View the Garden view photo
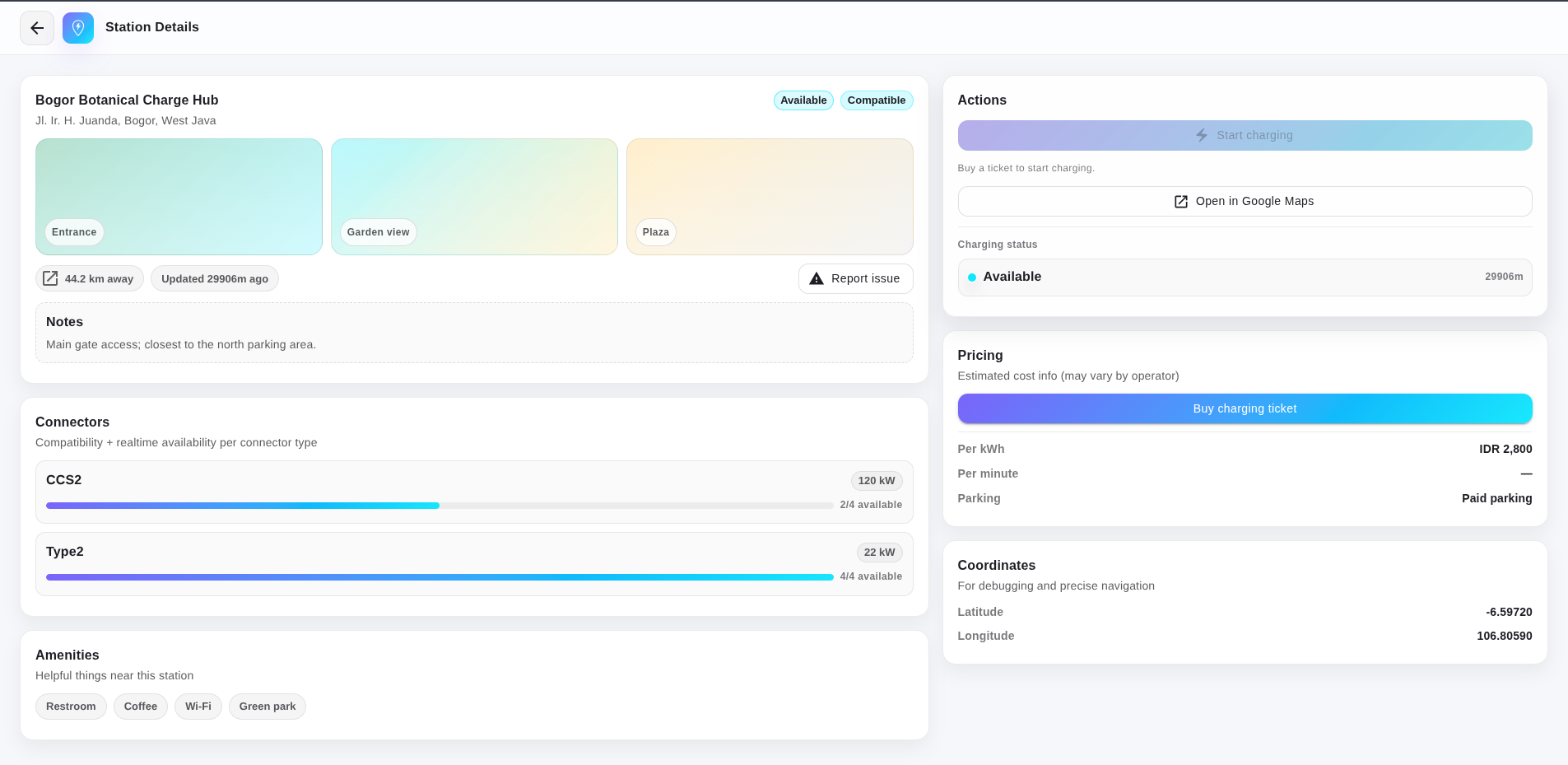Viewport: 1568px width, 765px height. (474, 196)
